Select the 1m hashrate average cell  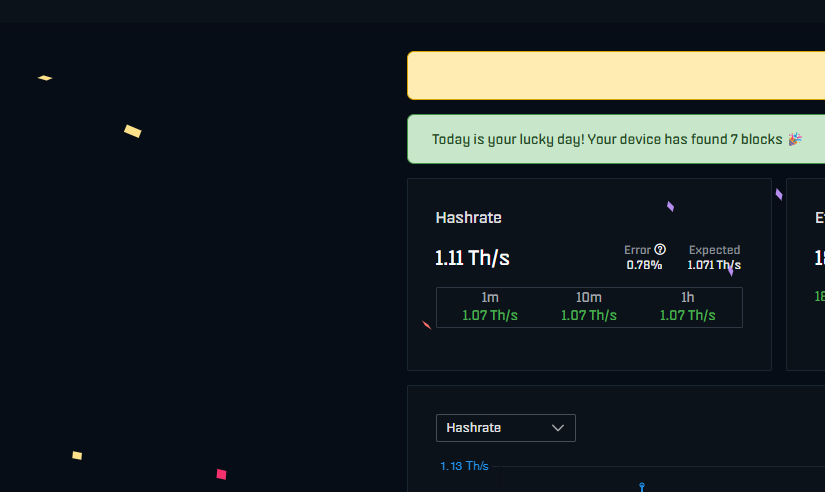[x=489, y=307]
